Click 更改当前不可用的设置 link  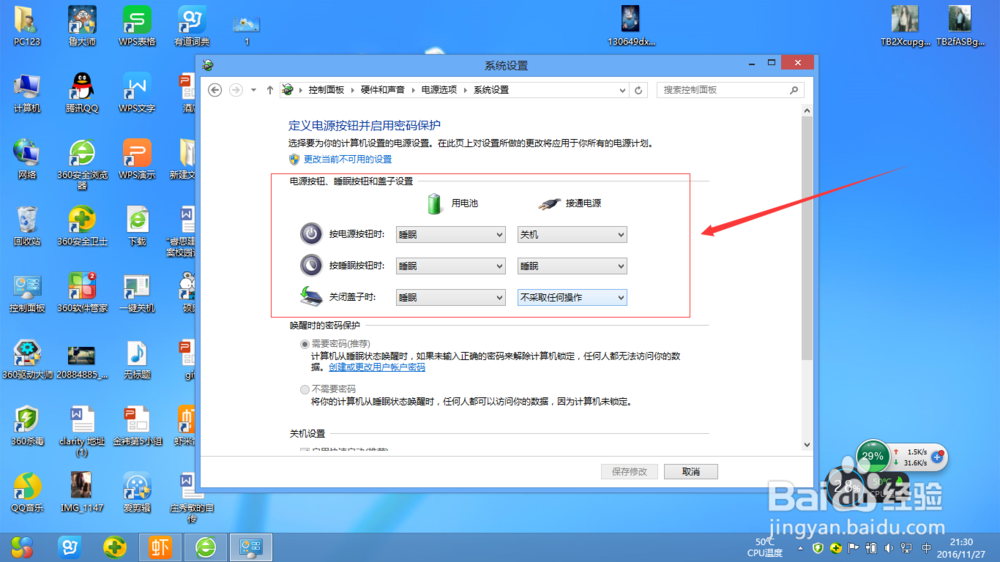click(347, 159)
